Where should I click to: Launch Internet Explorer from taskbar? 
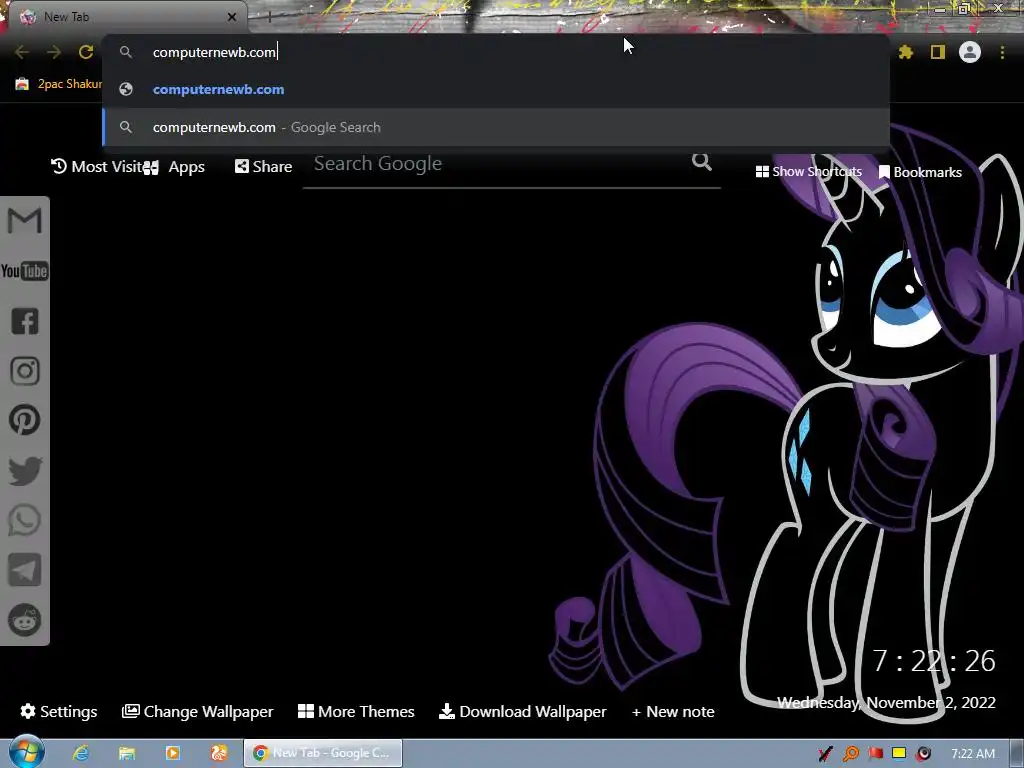pyautogui.click(x=81, y=753)
